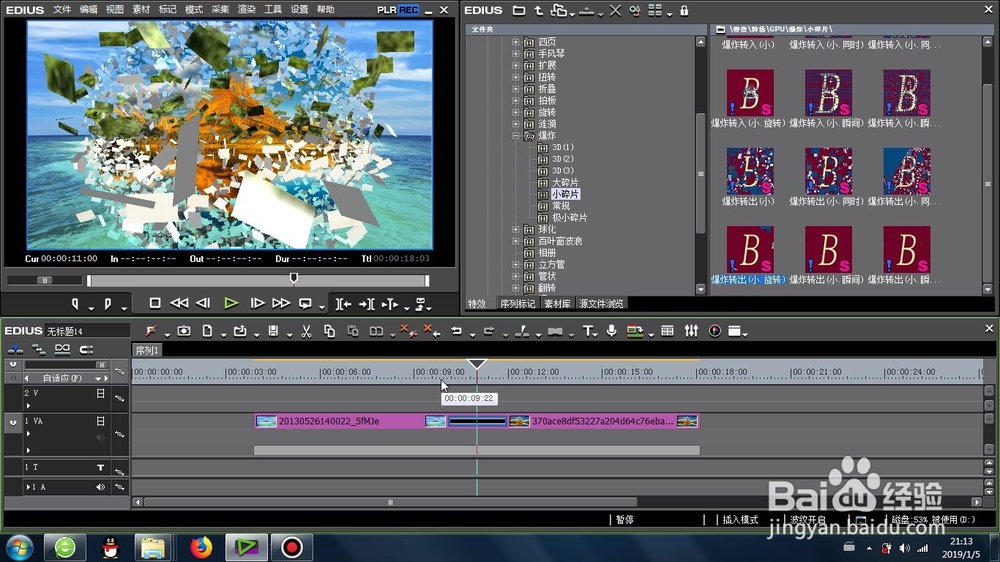Toggle REC recorder mode

point(409,10)
